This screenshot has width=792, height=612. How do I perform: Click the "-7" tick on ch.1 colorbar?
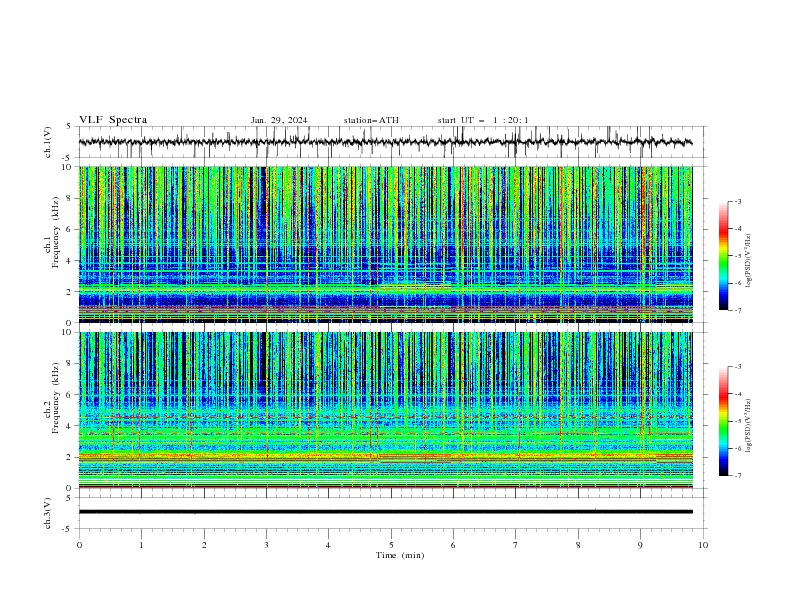tap(738, 310)
